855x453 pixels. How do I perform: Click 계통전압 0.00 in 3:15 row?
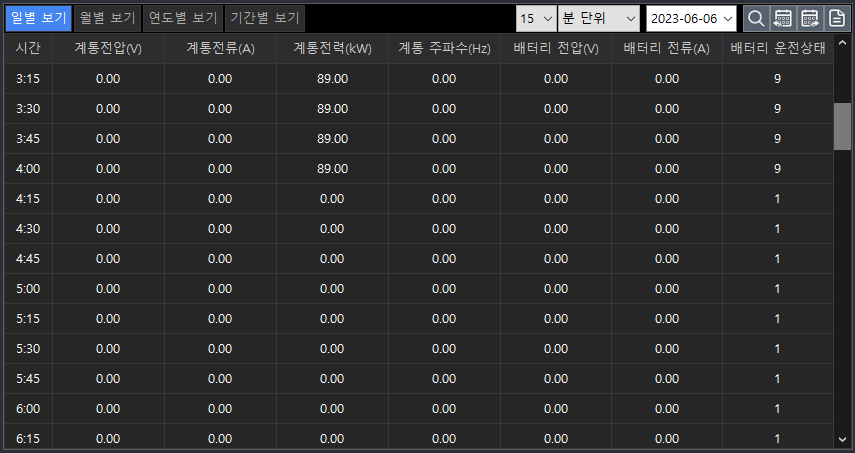108,78
